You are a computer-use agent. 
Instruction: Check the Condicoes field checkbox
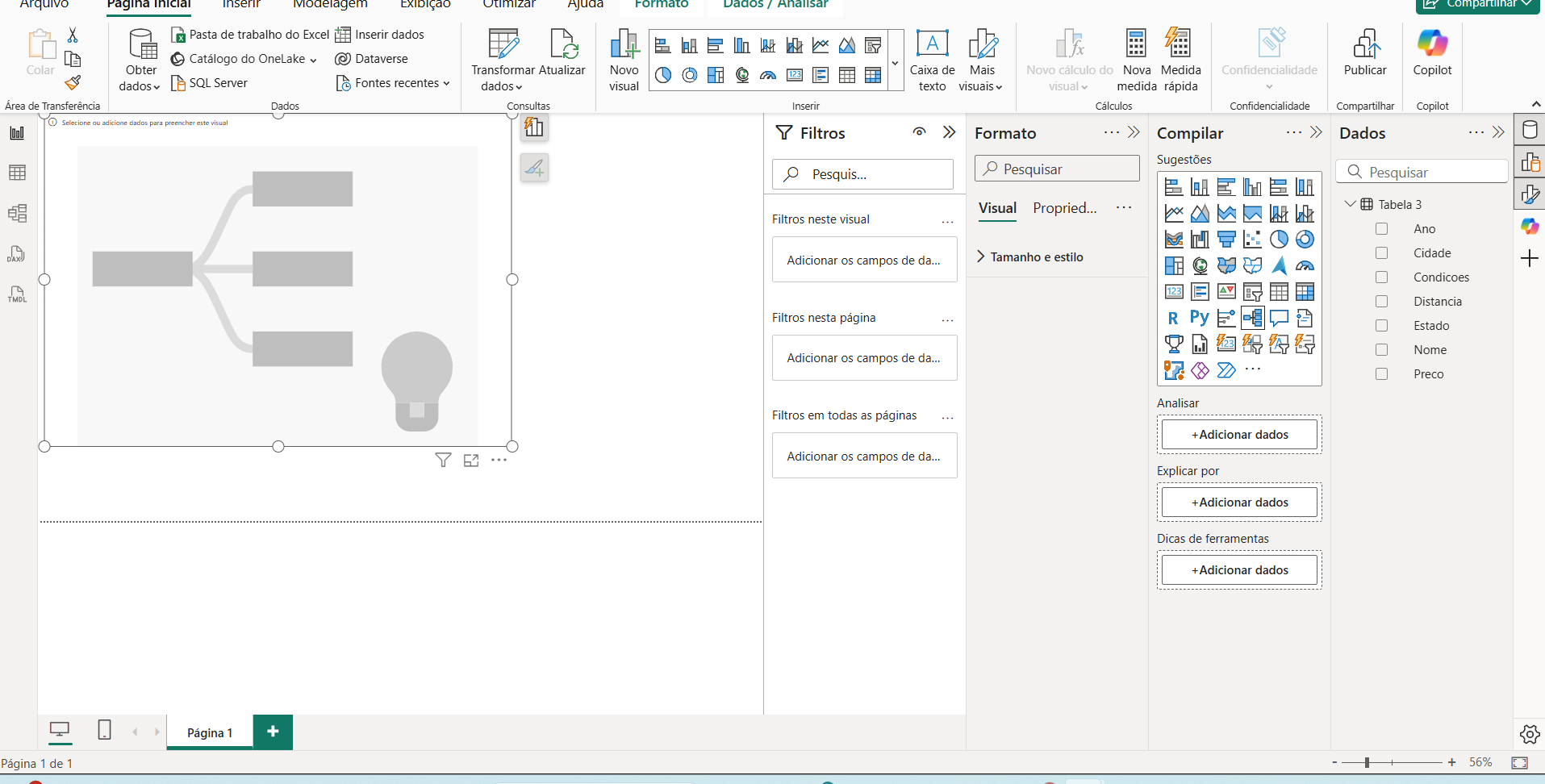coord(1381,277)
